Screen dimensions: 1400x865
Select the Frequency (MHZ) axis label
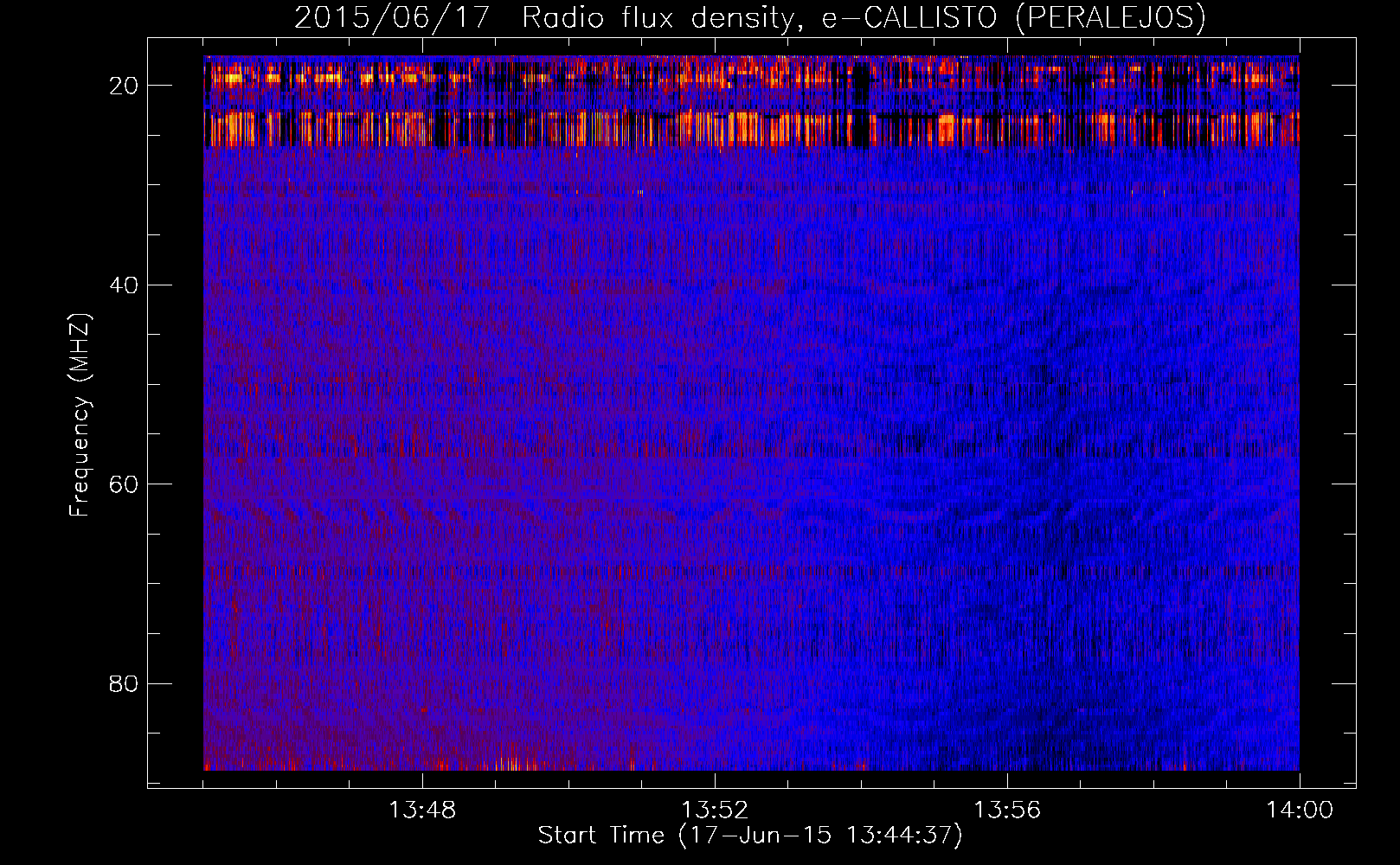80,415
